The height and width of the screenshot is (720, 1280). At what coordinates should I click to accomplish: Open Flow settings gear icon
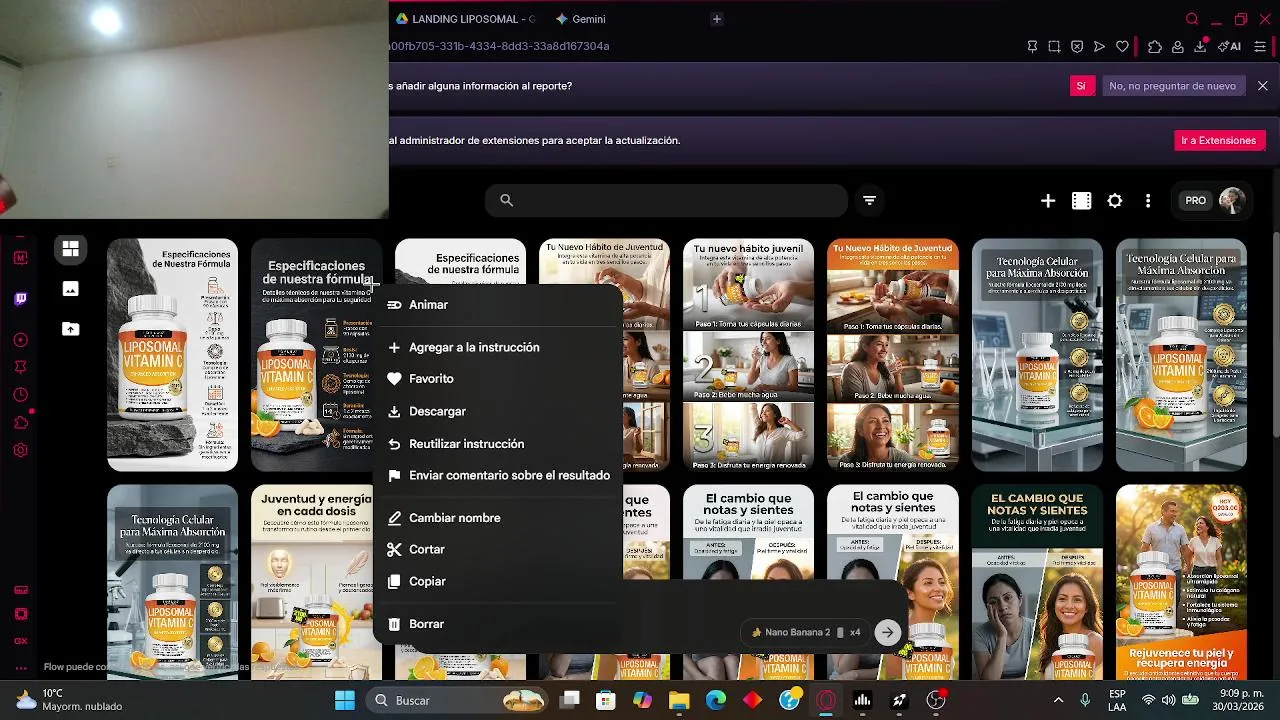pos(1115,201)
